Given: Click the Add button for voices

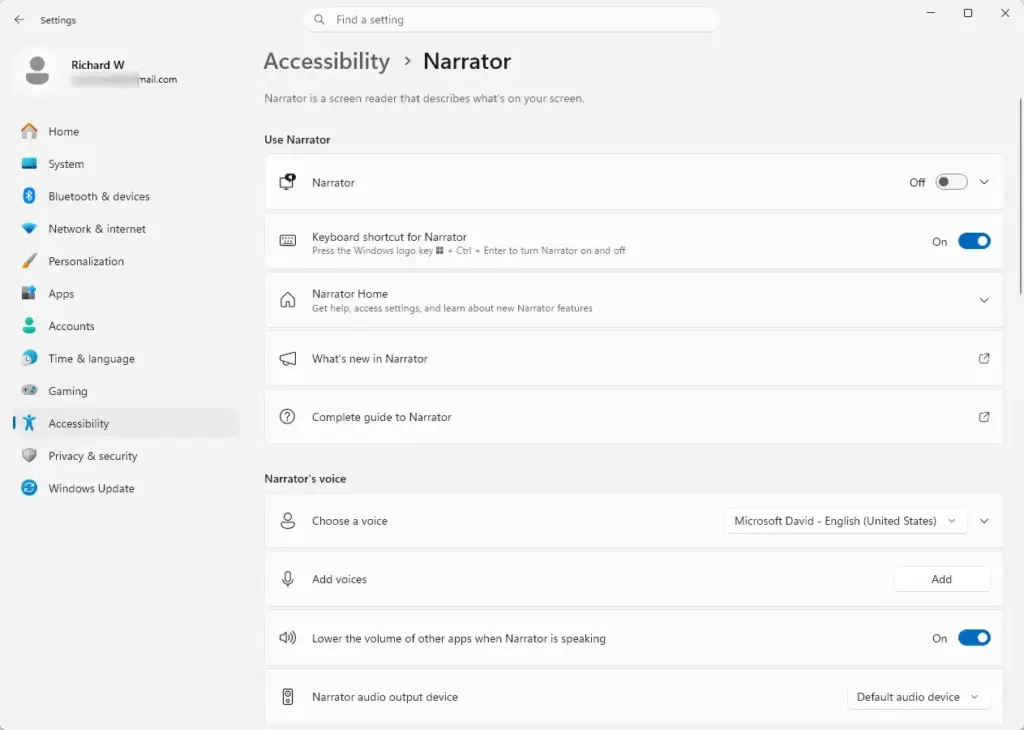Looking at the screenshot, I should click(942, 579).
